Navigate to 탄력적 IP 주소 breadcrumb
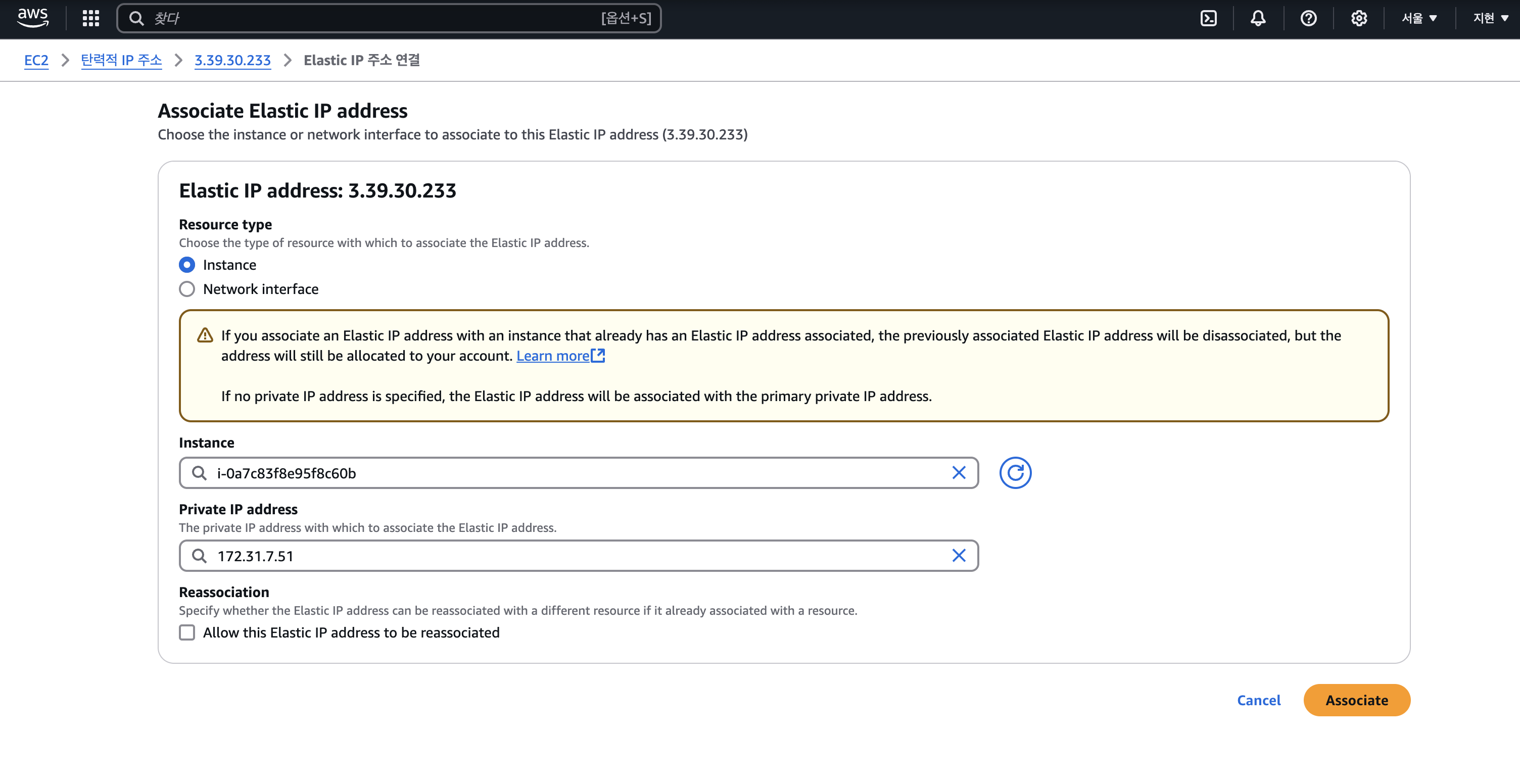This screenshot has width=1520, height=784. click(x=121, y=60)
